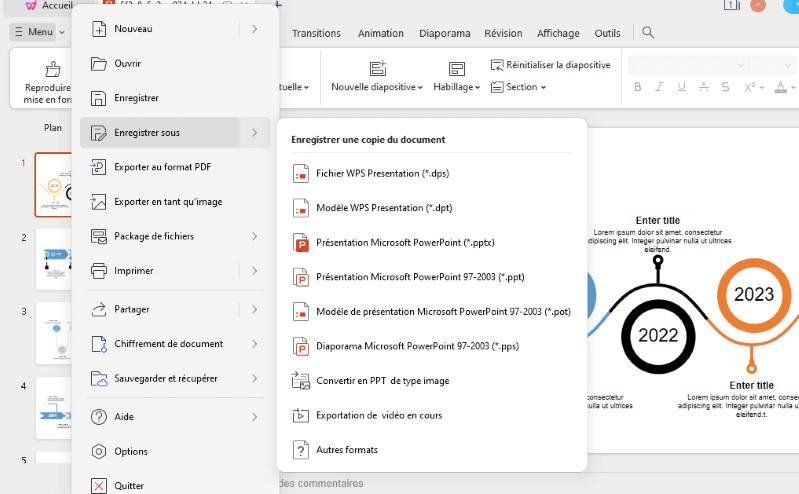The width and height of the screenshot is (799, 494).
Task: Click the .dps file format icon
Action: 301,174
